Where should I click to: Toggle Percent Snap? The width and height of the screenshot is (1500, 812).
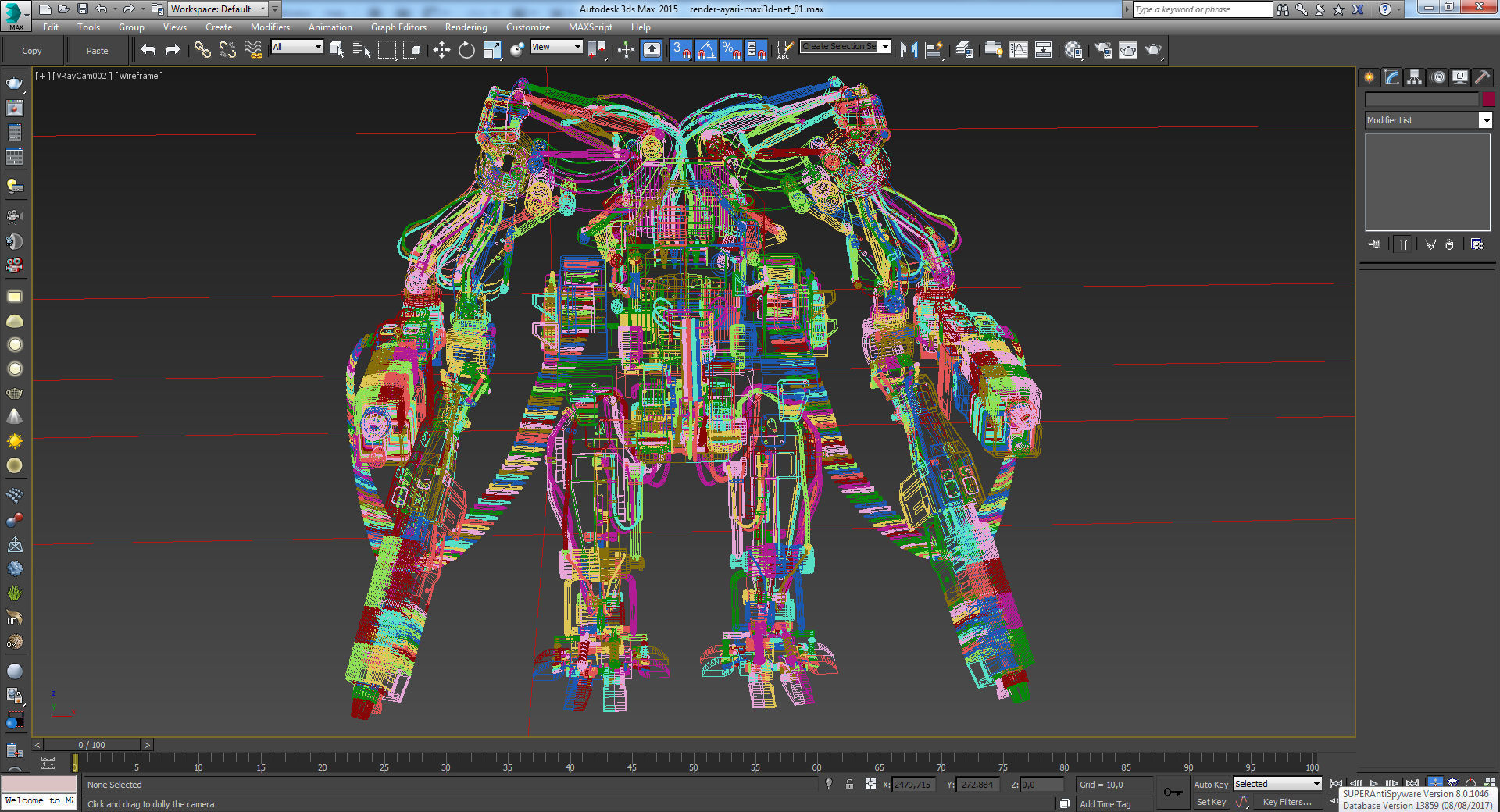pyautogui.click(x=731, y=50)
